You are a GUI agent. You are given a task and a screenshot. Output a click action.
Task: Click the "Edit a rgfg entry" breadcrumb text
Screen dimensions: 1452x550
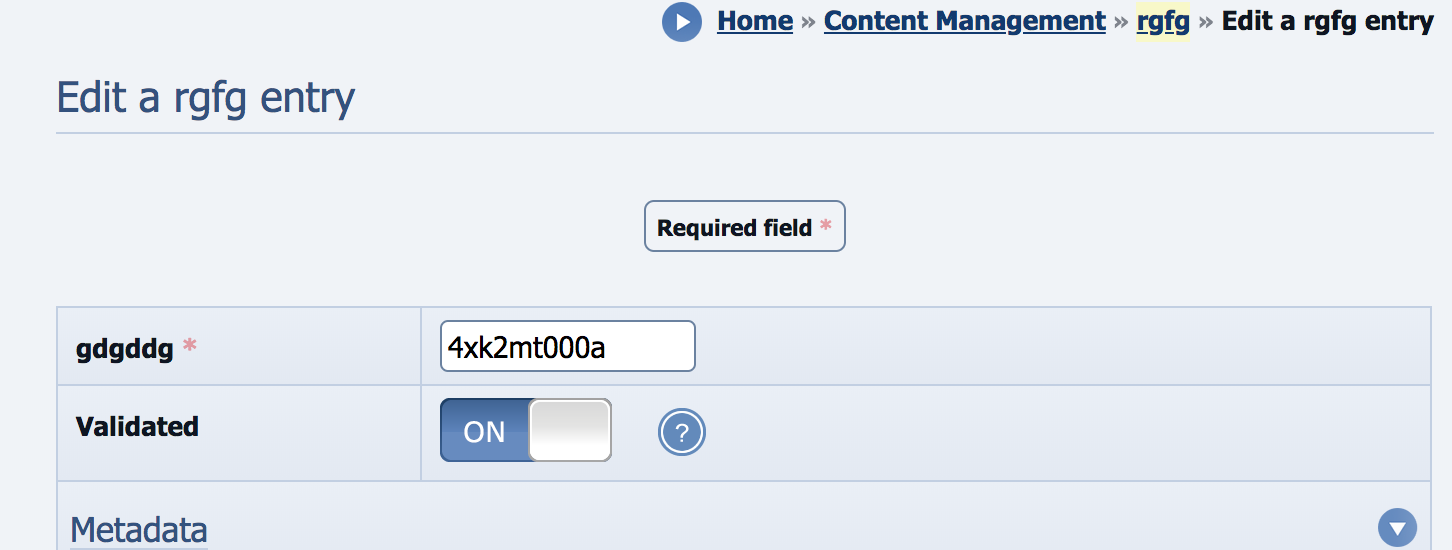click(x=1328, y=21)
